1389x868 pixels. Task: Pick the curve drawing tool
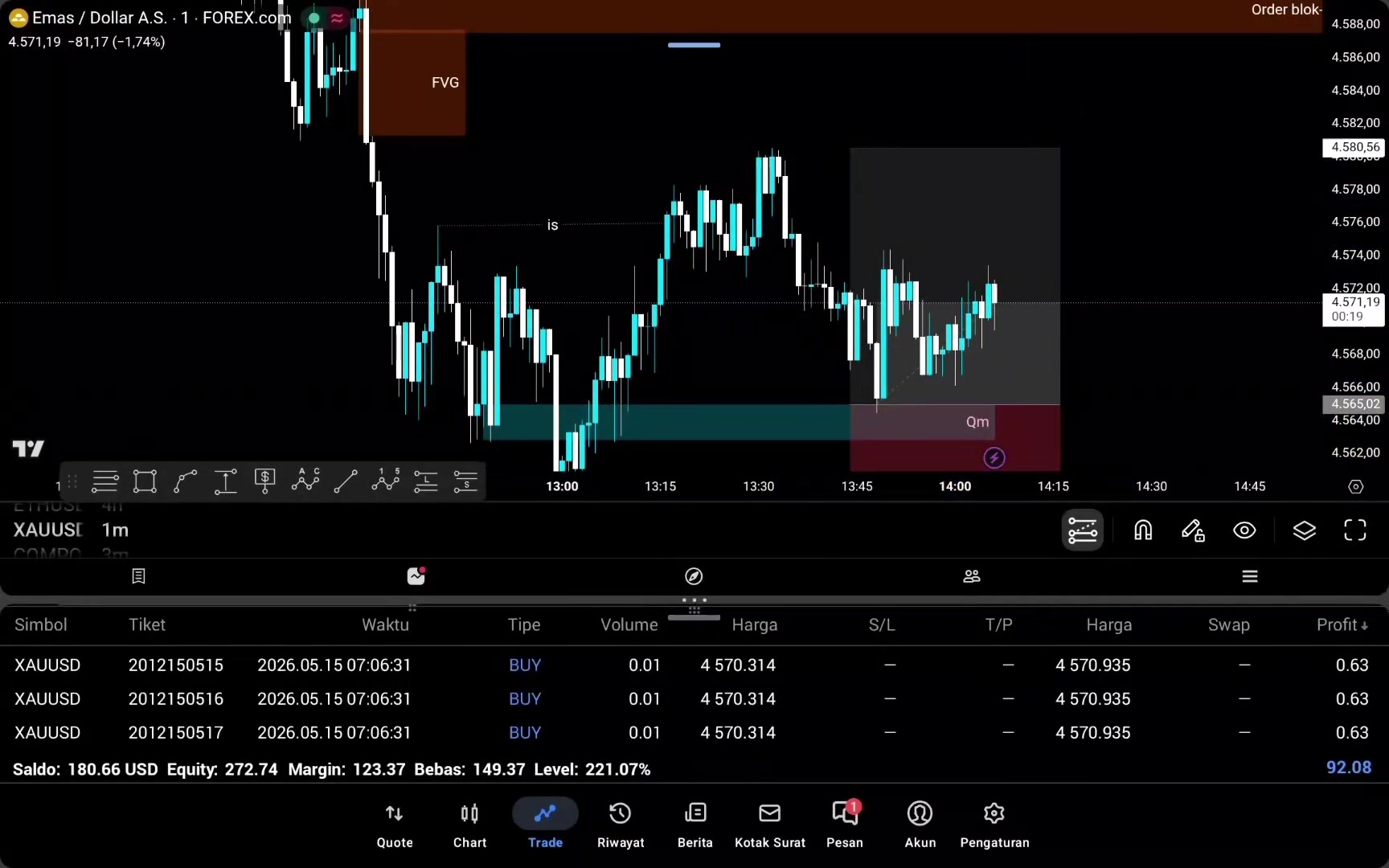(x=185, y=481)
